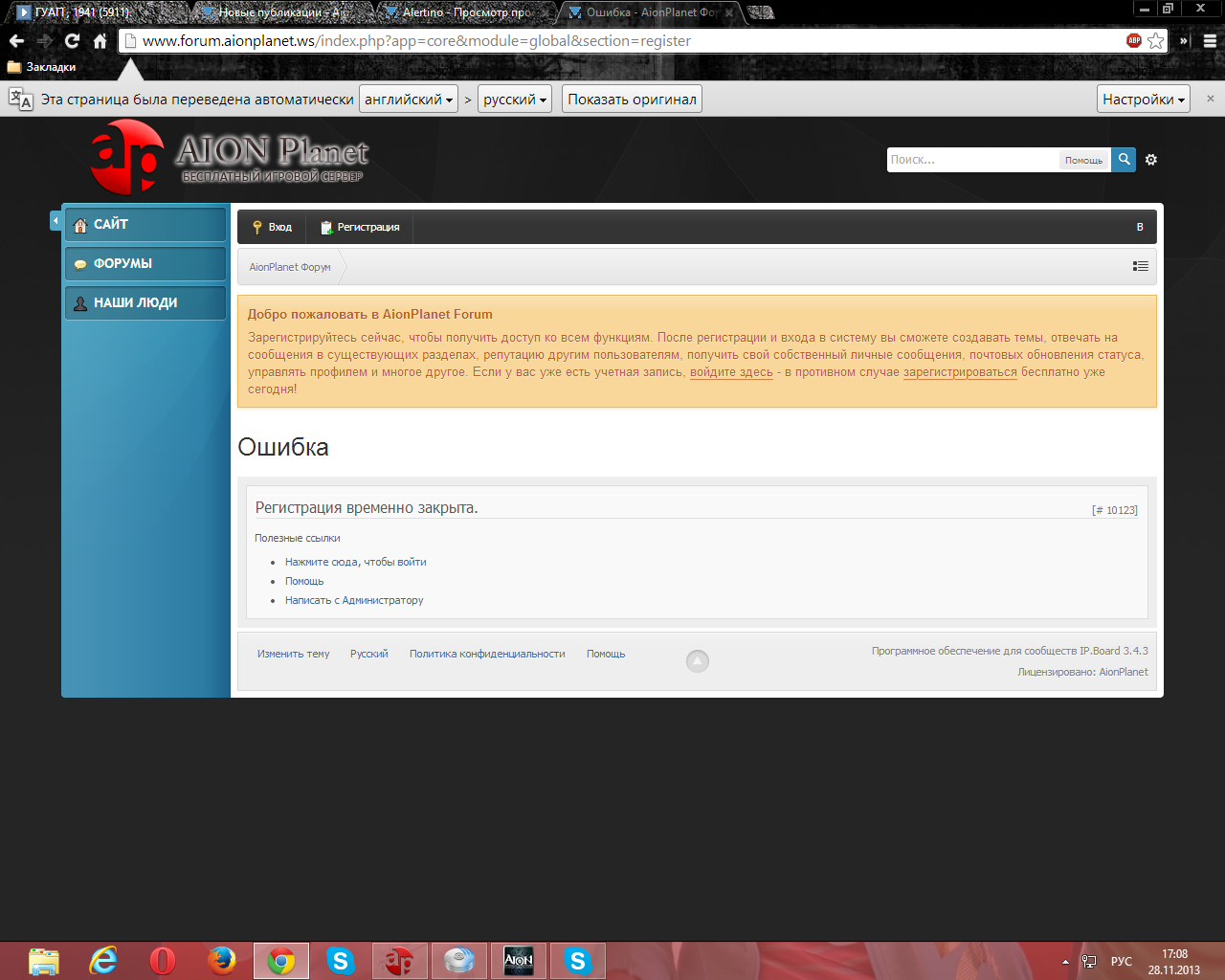Launch Firefox from the taskbar
This screenshot has height=980, width=1225.
(x=222, y=961)
